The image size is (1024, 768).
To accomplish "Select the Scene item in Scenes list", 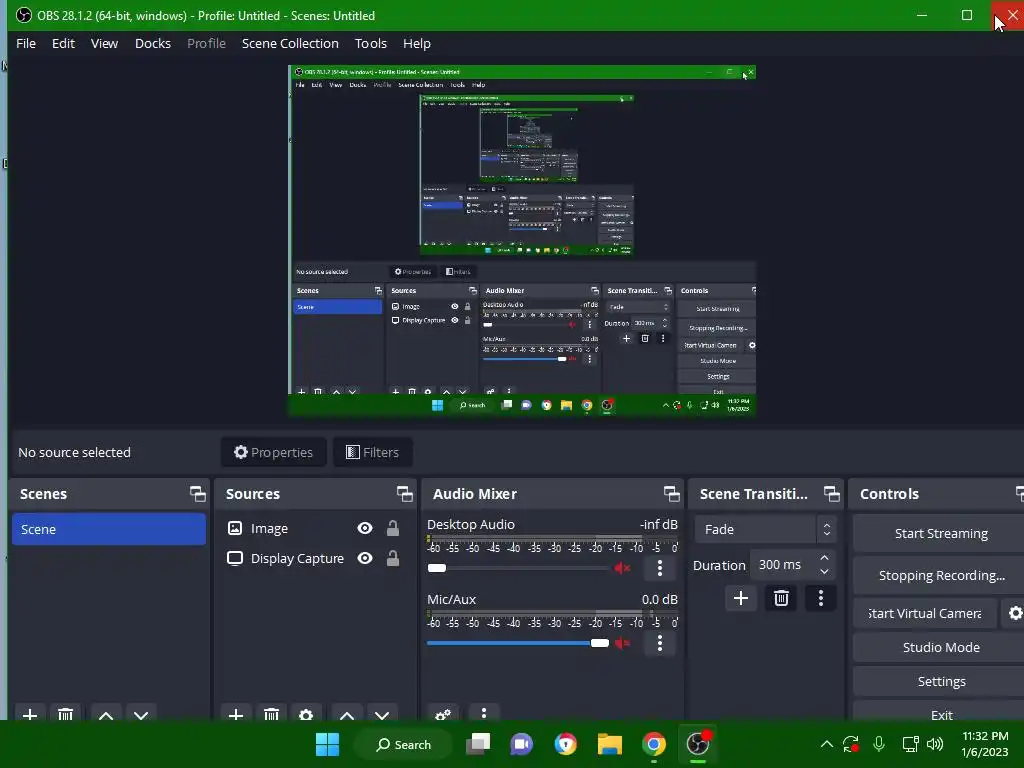I will pyautogui.click(x=108, y=529).
